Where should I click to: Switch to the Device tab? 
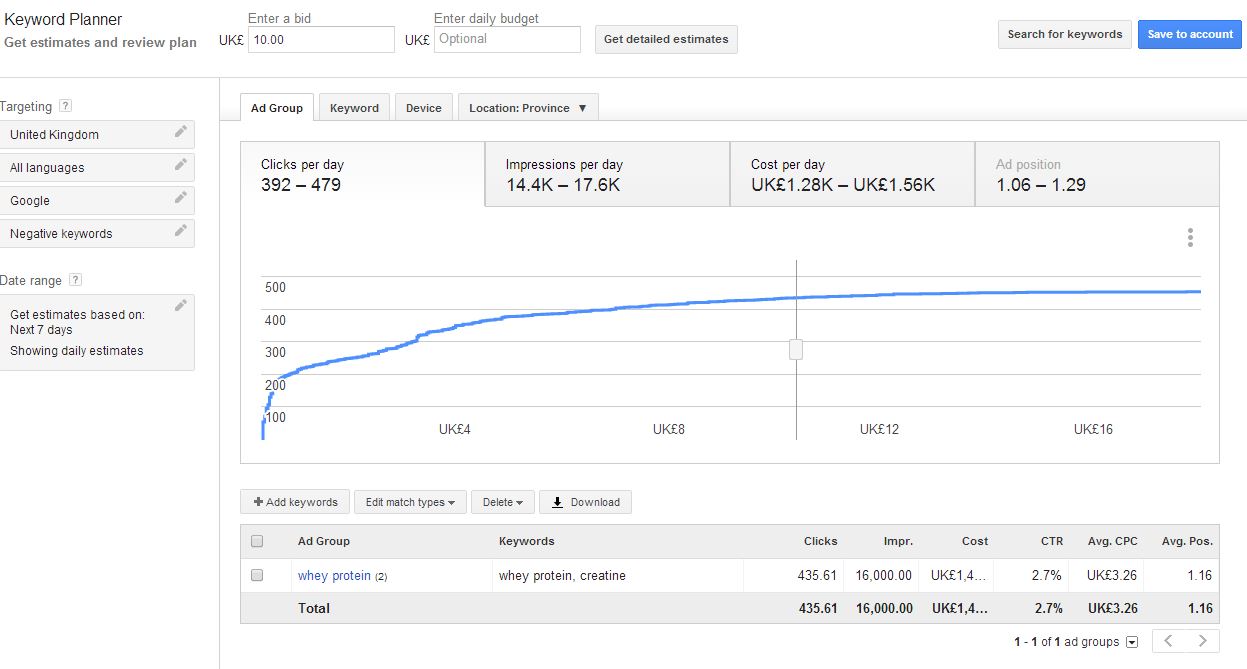coord(423,108)
